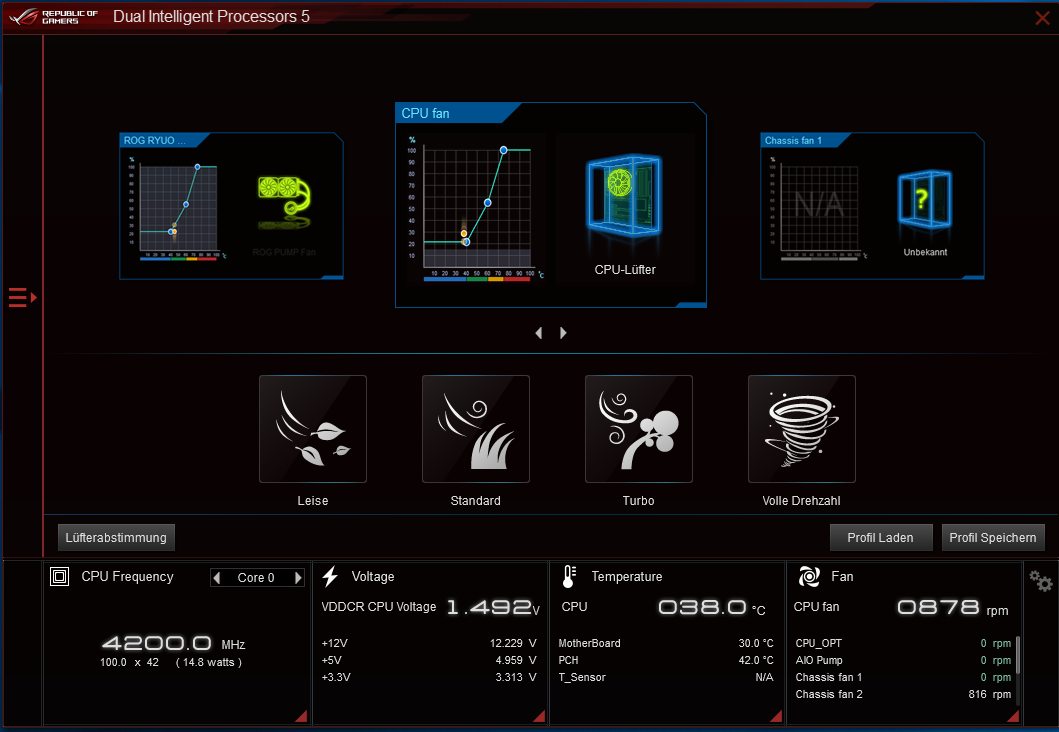This screenshot has height=732, width=1059.
Task: Click the 'MotherBoard' temperature row
Action: [x=666, y=643]
